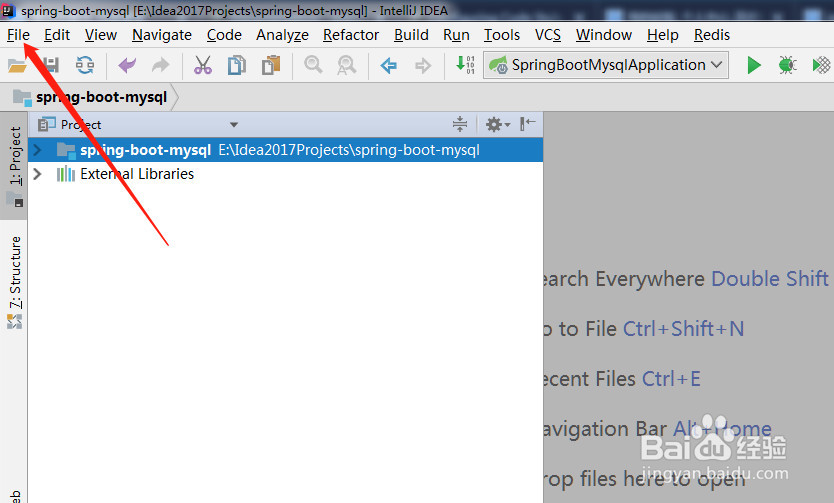Click the Build project icon
Screen dimensions: 834x503
point(465,65)
